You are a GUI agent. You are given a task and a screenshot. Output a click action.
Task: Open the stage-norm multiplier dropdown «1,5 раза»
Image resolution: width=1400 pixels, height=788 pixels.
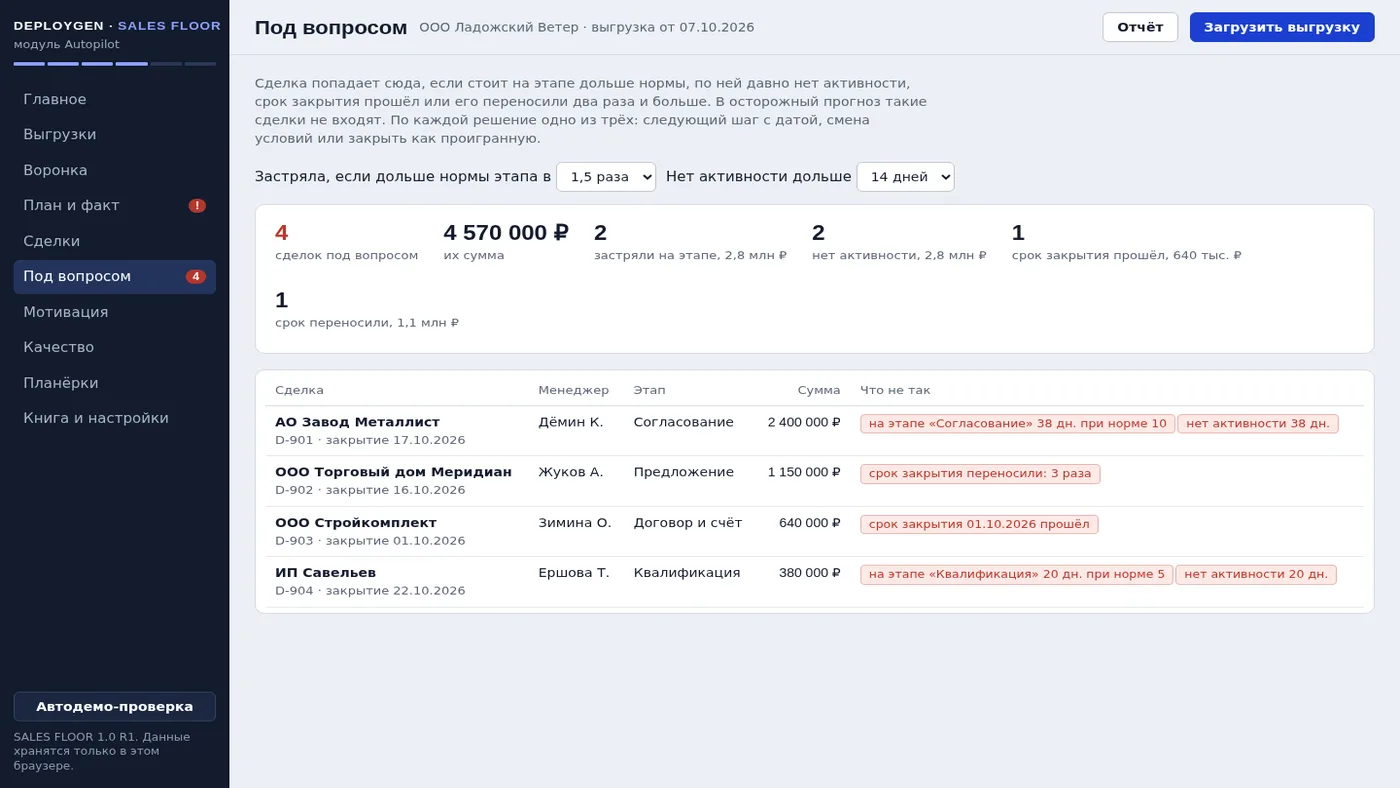click(x=606, y=177)
